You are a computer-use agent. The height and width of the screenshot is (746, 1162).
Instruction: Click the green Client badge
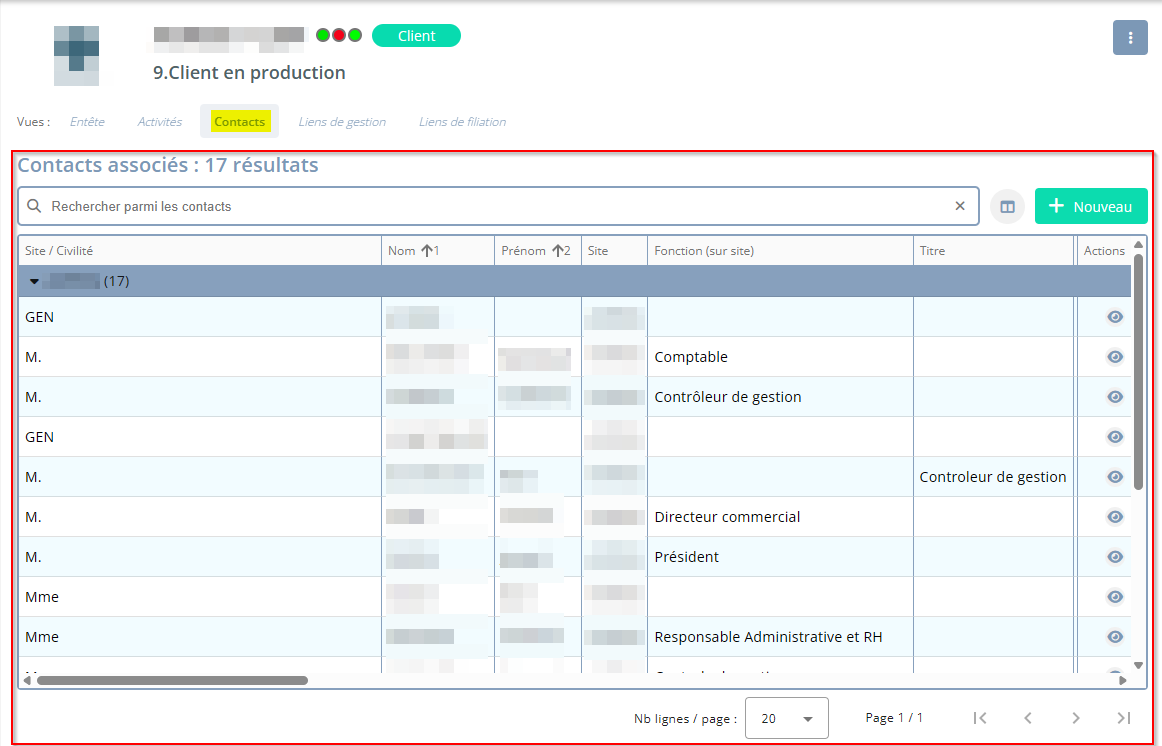(416, 36)
